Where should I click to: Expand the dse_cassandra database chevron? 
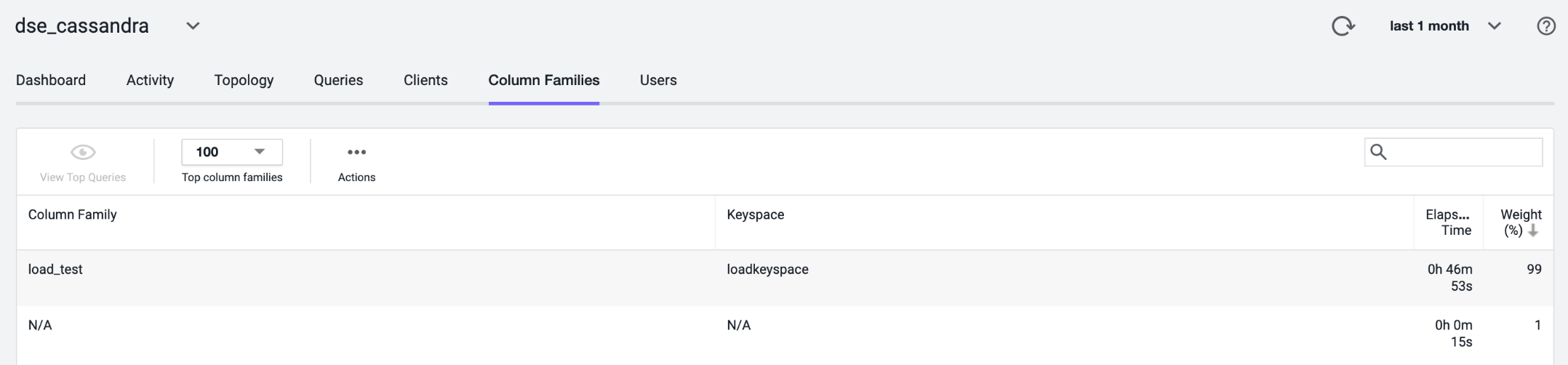[193, 26]
